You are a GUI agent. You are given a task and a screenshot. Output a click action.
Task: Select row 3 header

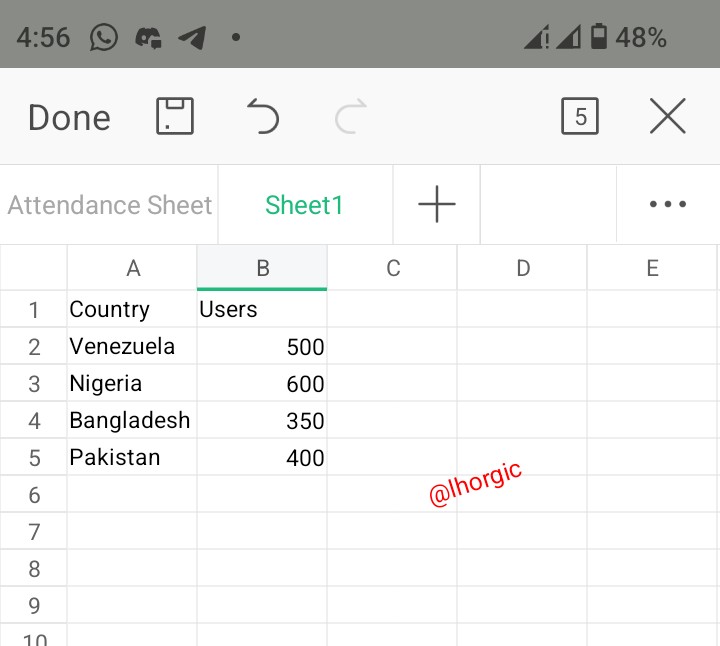tap(34, 384)
